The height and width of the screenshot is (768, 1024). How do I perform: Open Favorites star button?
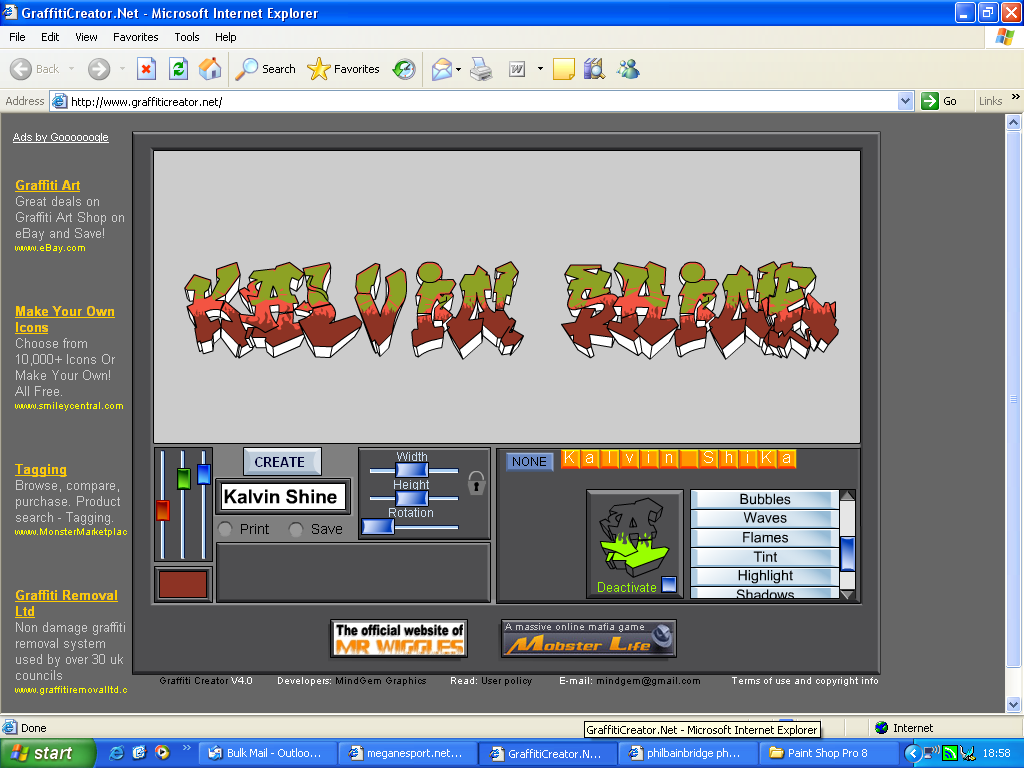point(343,69)
